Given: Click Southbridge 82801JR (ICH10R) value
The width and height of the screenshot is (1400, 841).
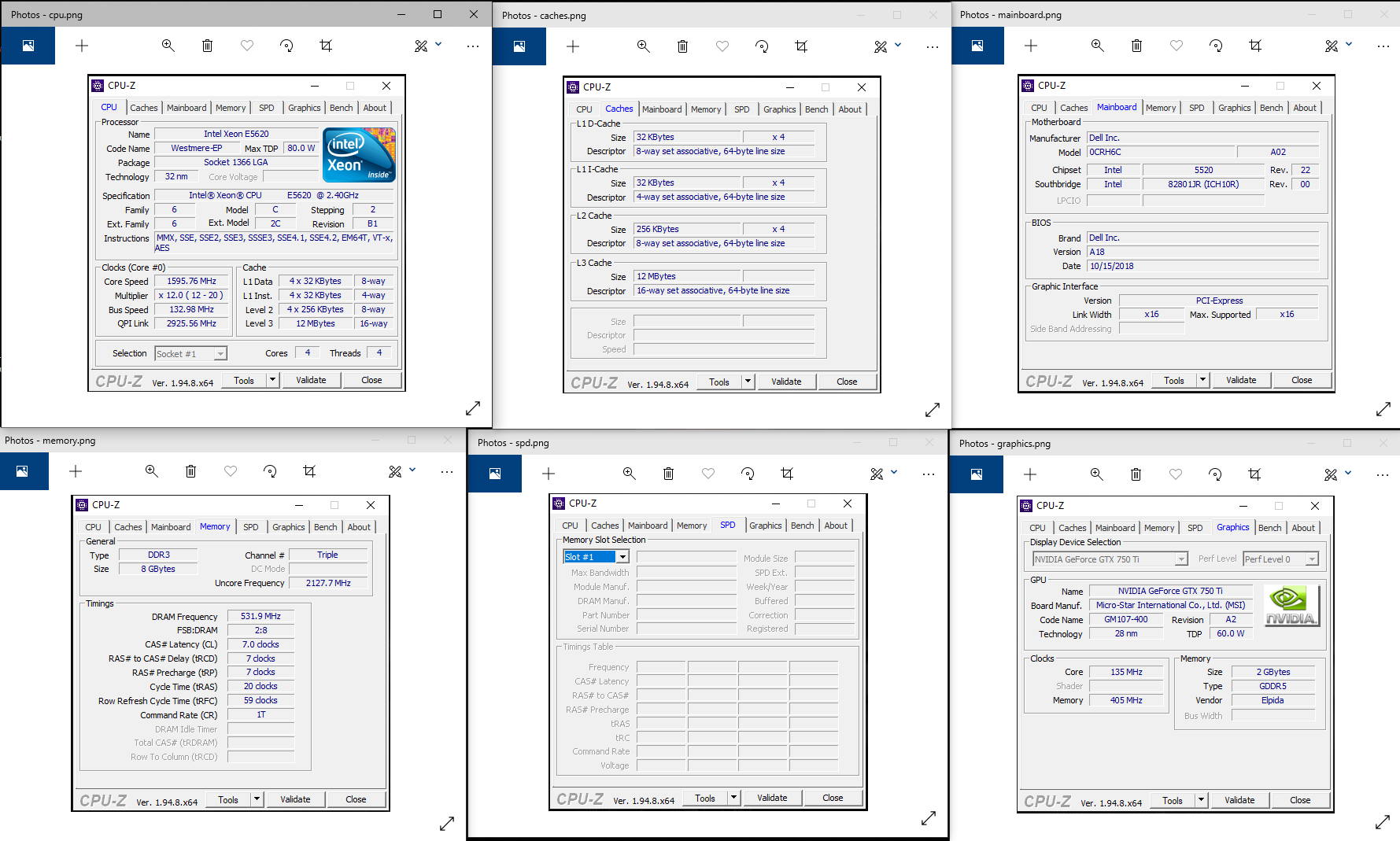Looking at the screenshot, I should (x=1203, y=184).
